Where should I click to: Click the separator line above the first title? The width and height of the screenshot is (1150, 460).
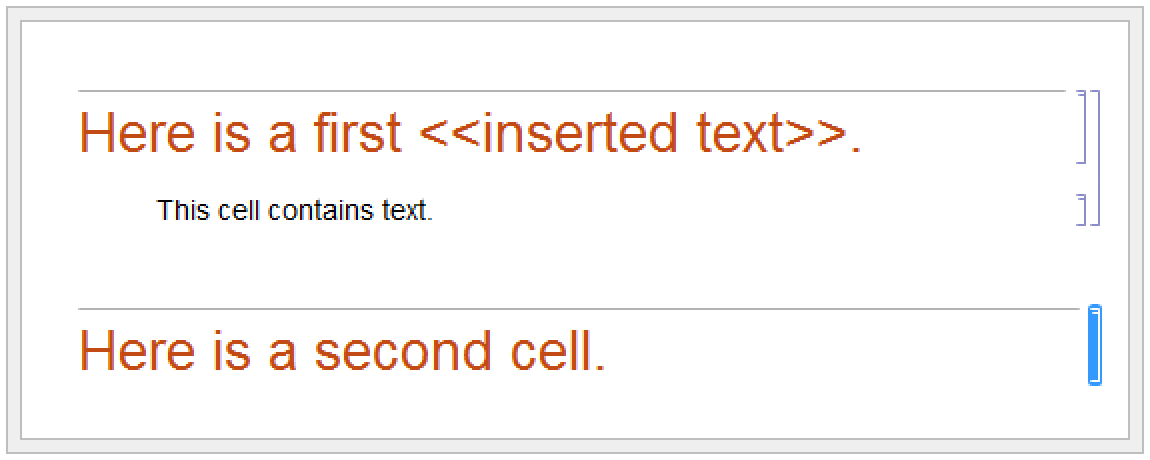click(x=570, y=91)
